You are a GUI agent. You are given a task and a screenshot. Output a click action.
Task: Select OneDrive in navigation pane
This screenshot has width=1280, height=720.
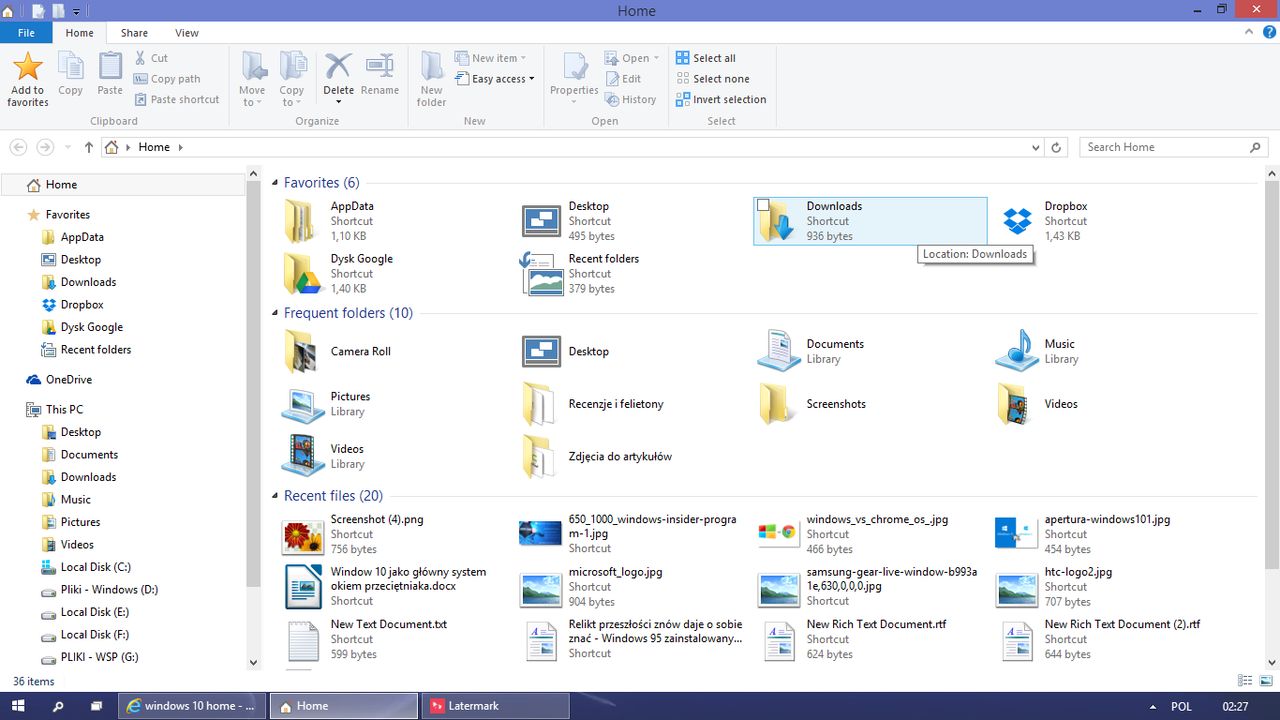pyautogui.click(x=69, y=380)
